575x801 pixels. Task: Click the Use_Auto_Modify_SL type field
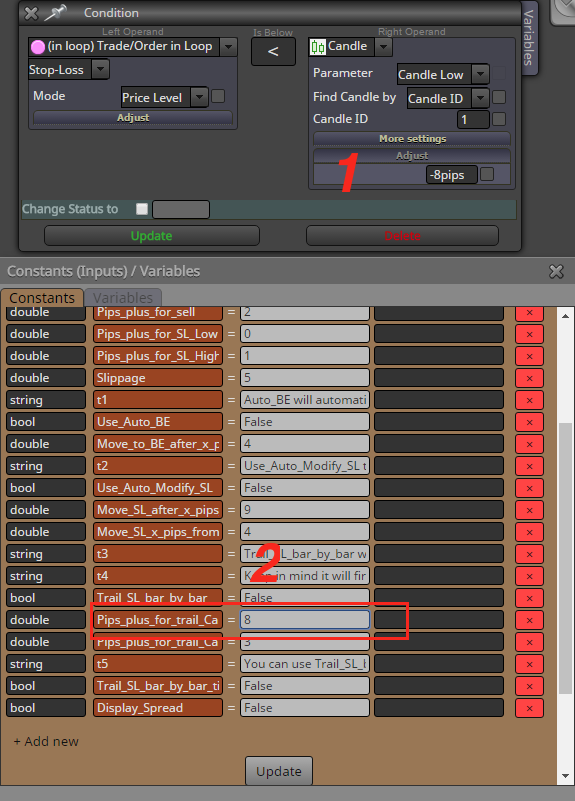click(46, 488)
